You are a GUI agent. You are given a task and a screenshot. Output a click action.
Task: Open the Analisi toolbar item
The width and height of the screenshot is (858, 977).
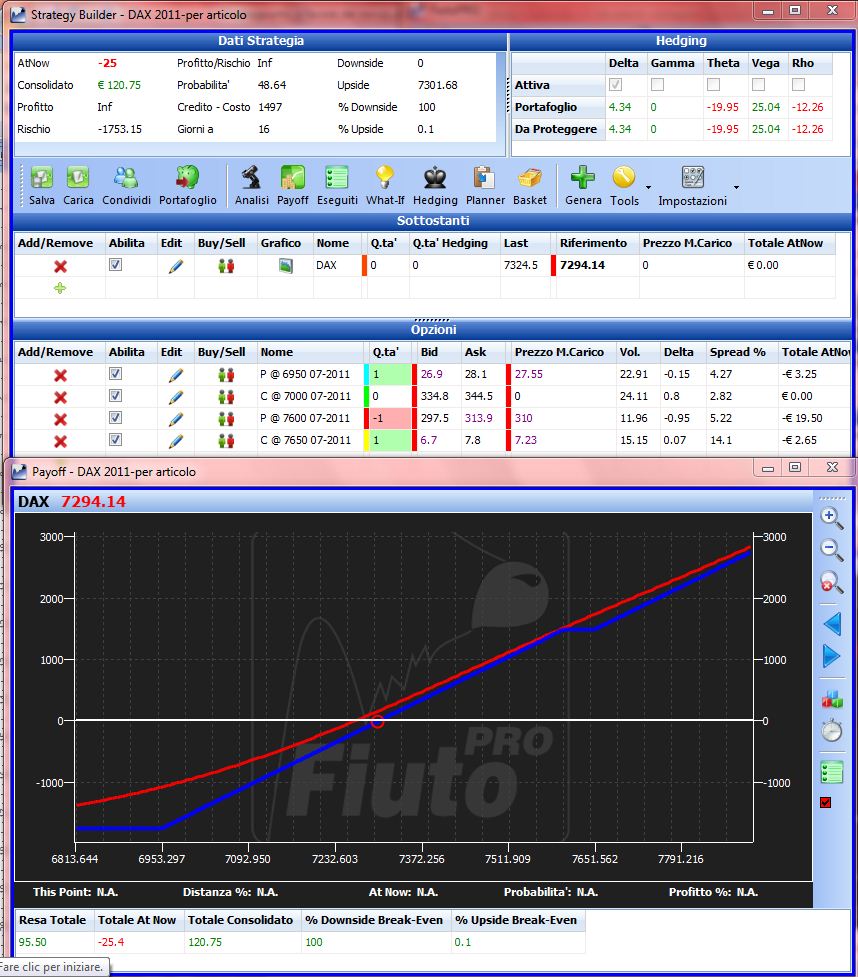tap(252, 185)
